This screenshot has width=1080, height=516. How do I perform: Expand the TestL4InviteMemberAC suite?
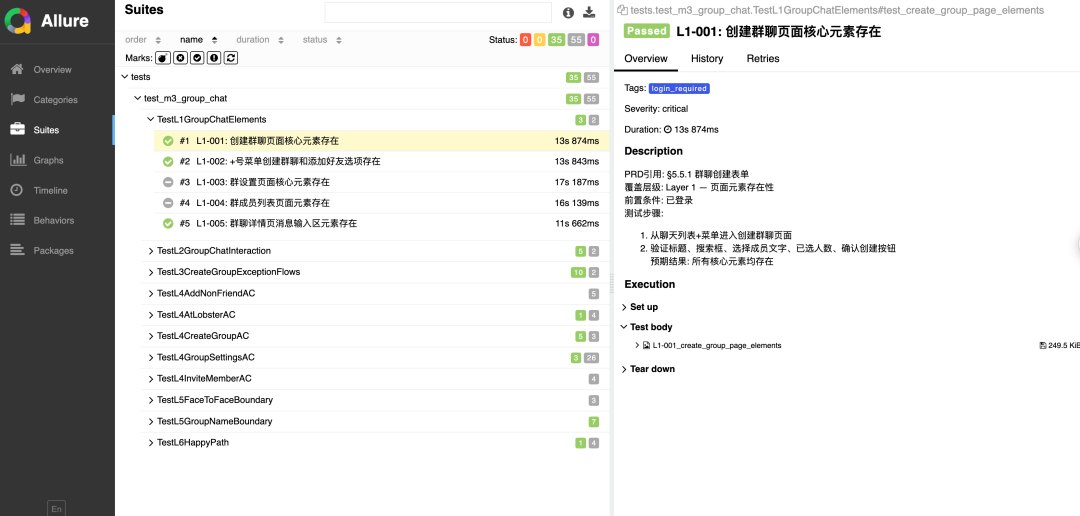point(151,379)
